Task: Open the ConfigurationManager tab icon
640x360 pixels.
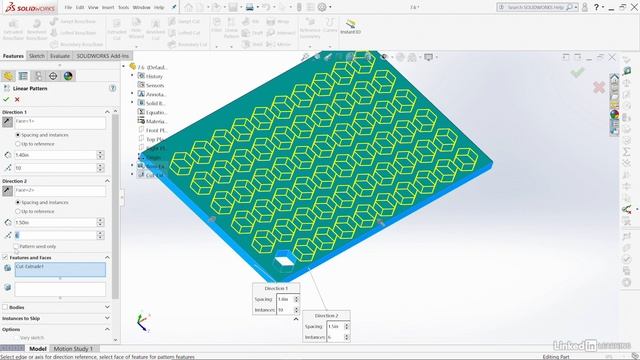Action: coord(38,76)
